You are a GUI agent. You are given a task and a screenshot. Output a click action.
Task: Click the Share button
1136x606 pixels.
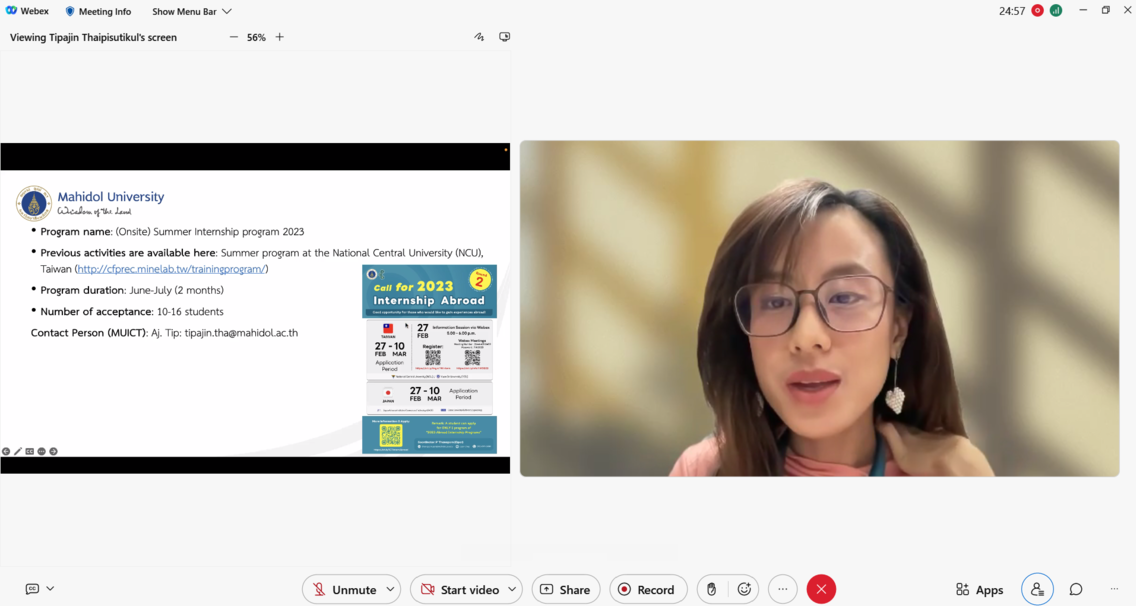pos(566,589)
